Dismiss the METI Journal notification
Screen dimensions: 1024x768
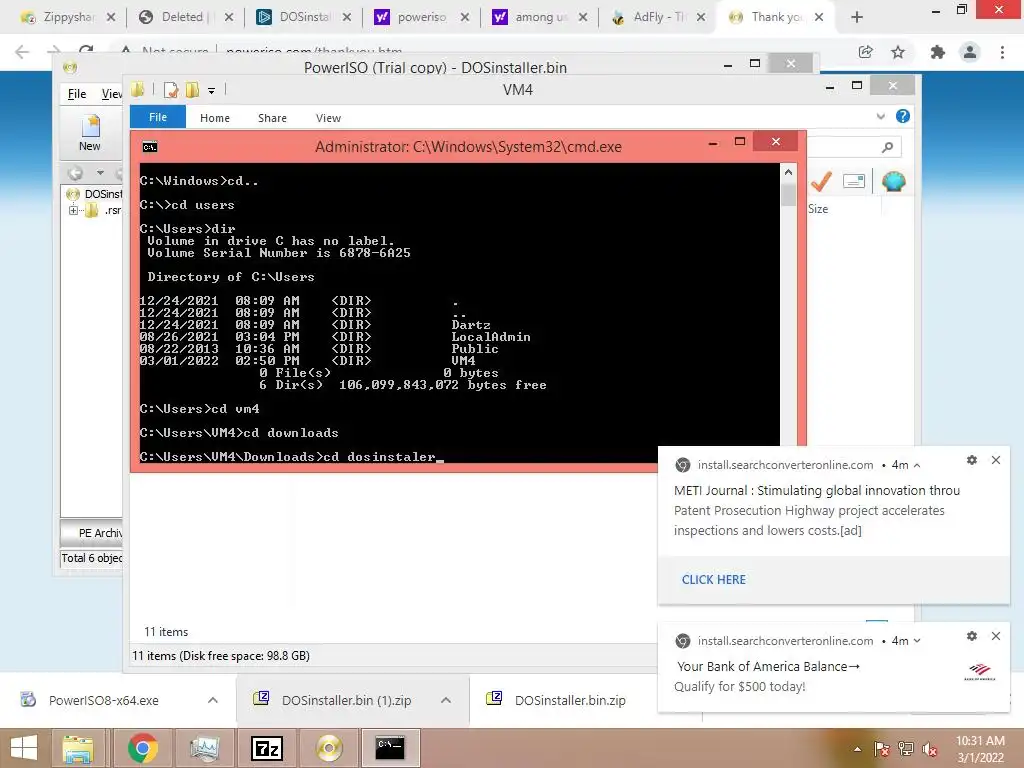tap(996, 460)
